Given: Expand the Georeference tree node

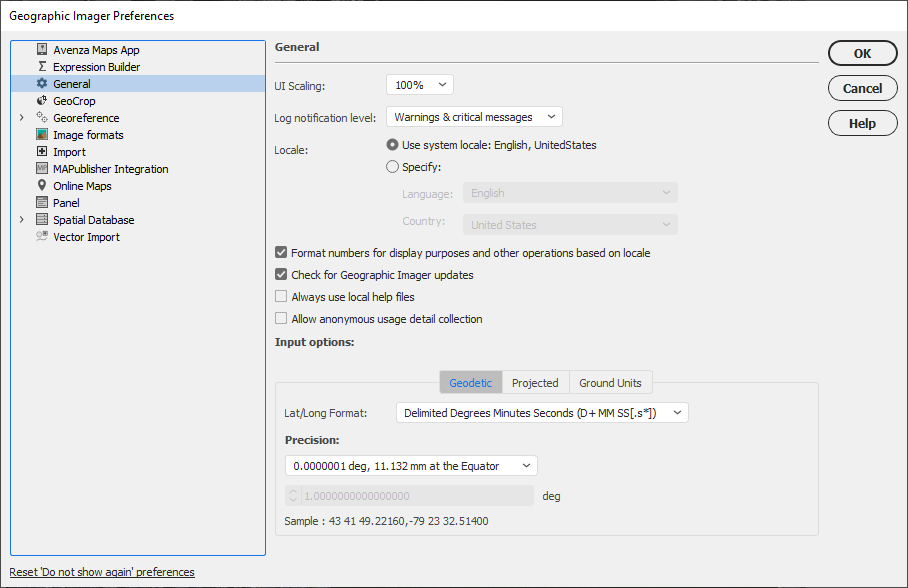Looking at the screenshot, I should coord(21,118).
